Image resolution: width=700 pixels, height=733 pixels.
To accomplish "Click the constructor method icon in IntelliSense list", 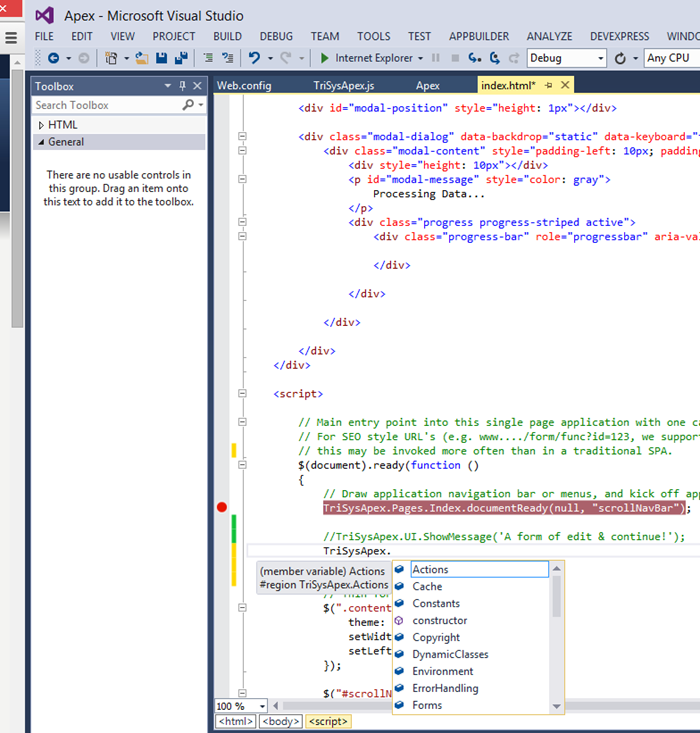I will pos(399,620).
